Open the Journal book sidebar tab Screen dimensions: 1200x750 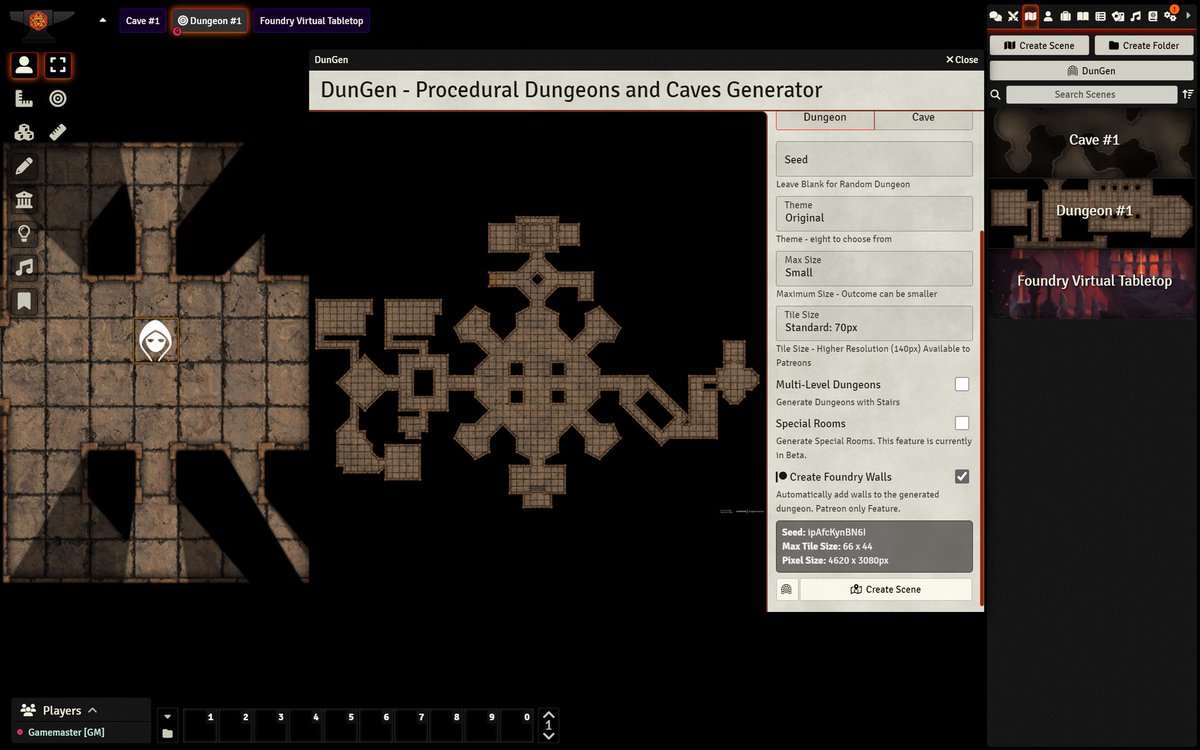coord(1082,16)
